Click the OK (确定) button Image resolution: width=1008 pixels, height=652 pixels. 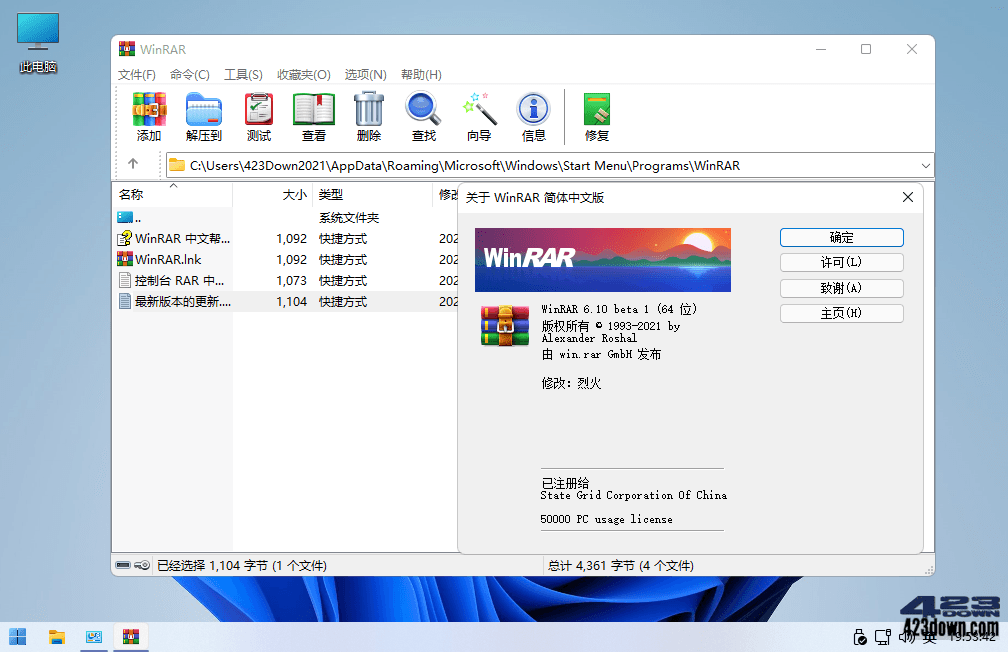click(x=842, y=237)
